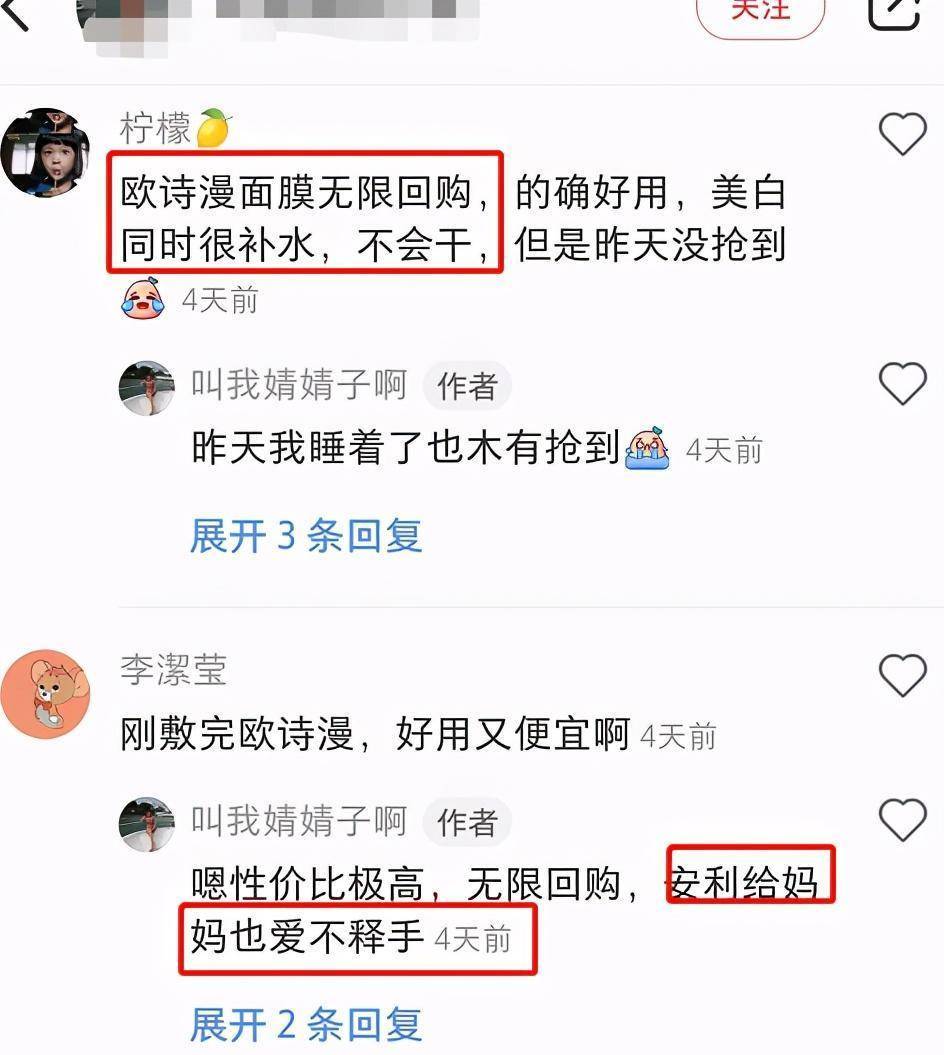Tap the second 叫我婧婧子啊 author avatar
This screenshot has height=1055, width=944.
pos(147,824)
